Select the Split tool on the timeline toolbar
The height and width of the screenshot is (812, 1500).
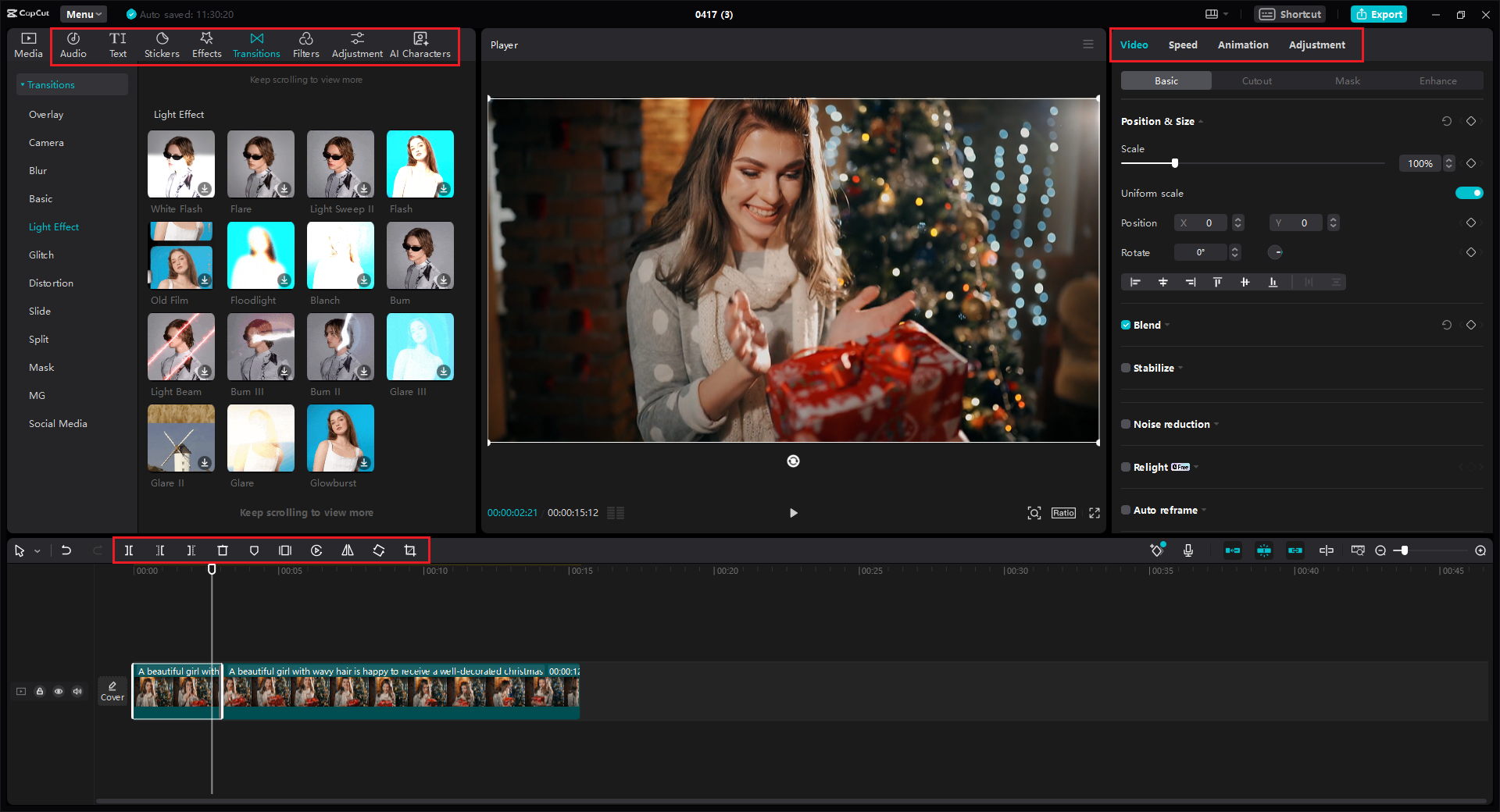tap(129, 550)
